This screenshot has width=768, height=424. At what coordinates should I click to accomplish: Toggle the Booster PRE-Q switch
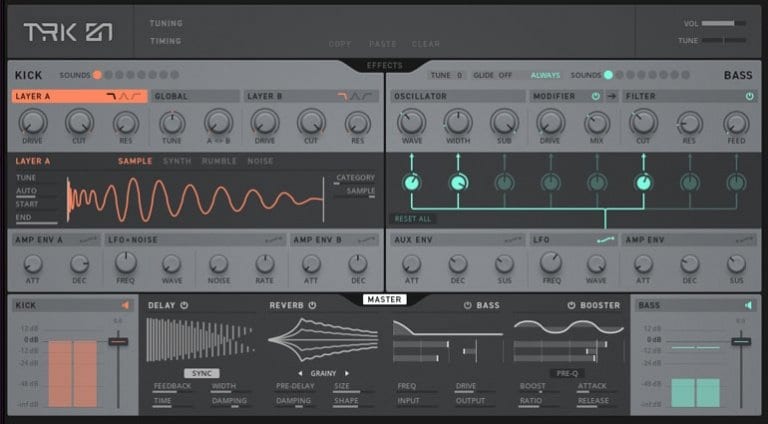(x=567, y=373)
